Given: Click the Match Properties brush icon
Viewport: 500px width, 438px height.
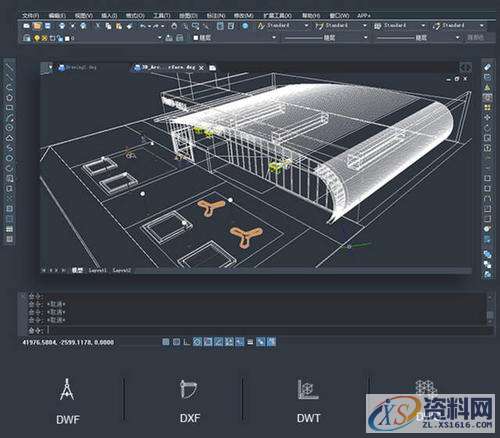Looking at the screenshot, I should pyautogui.click(x=129, y=26).
